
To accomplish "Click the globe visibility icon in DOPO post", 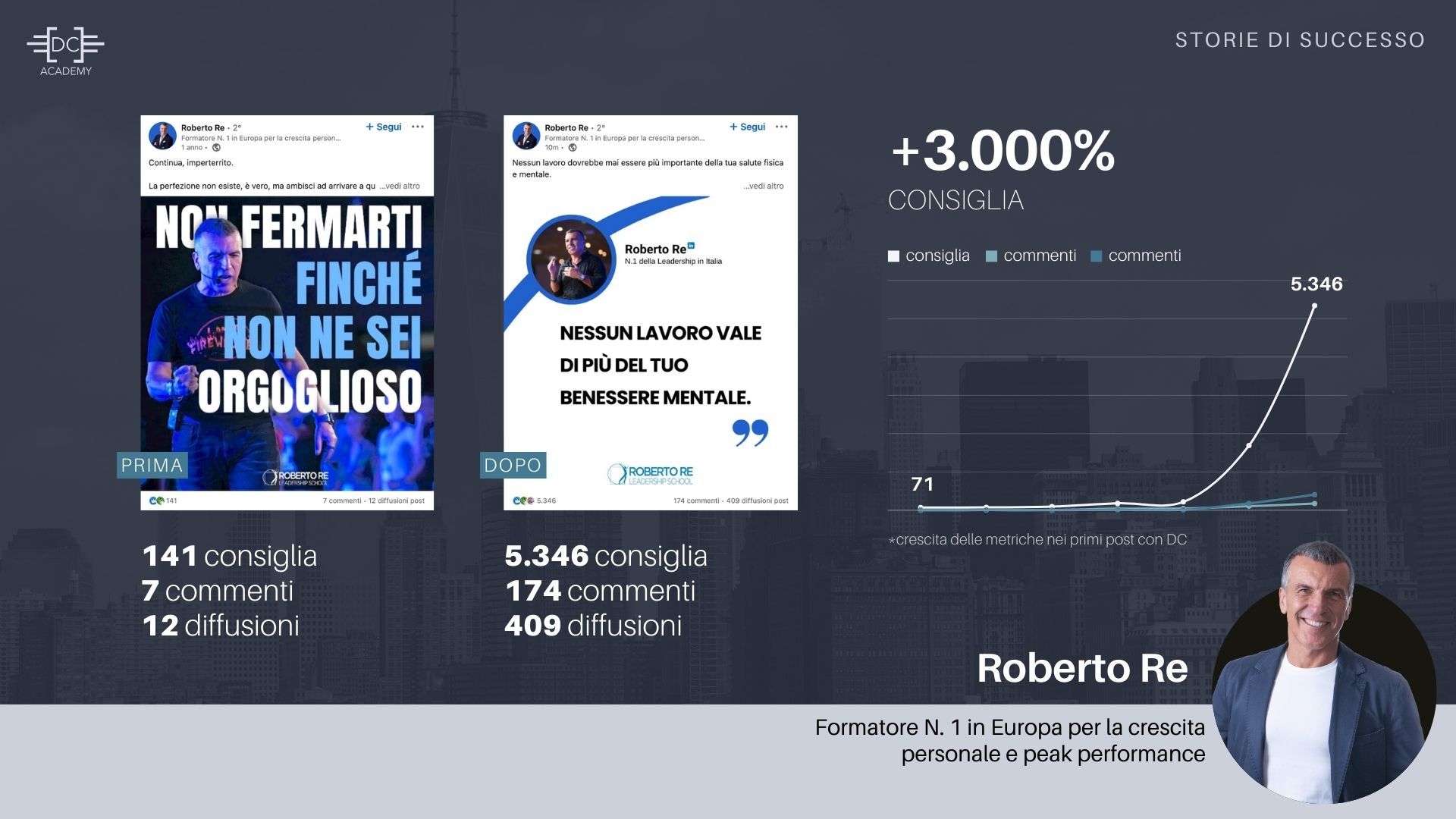I will coord(573,148).
